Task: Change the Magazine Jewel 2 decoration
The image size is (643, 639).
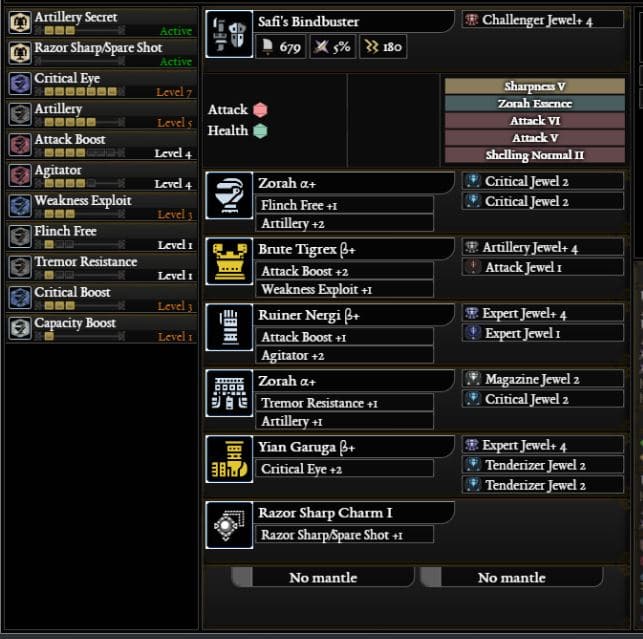Action: (x=543, y=379)
